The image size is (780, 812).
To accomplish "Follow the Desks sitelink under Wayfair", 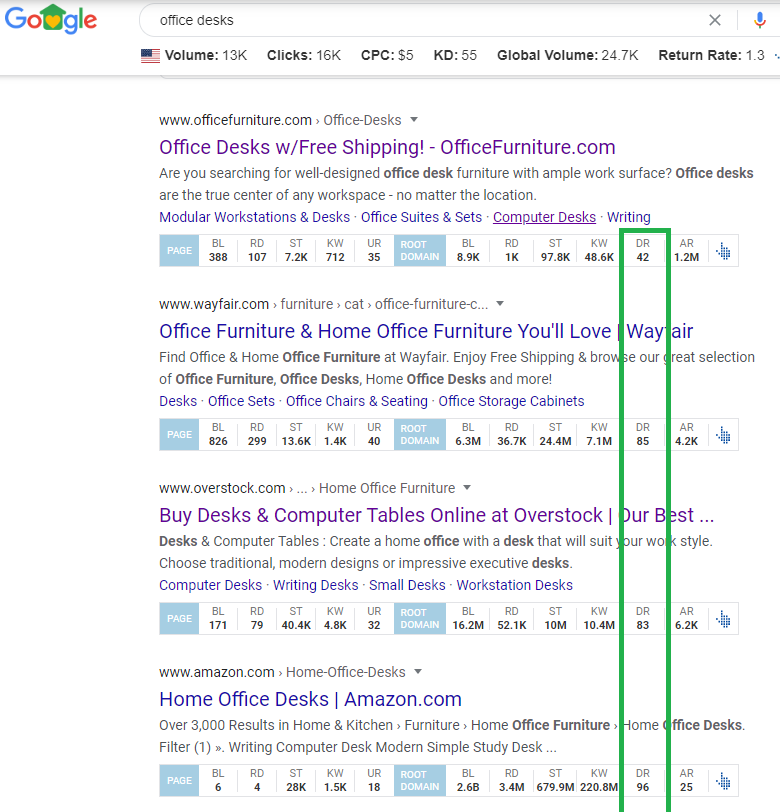I will pyautogui.click(x=178, y=401).
